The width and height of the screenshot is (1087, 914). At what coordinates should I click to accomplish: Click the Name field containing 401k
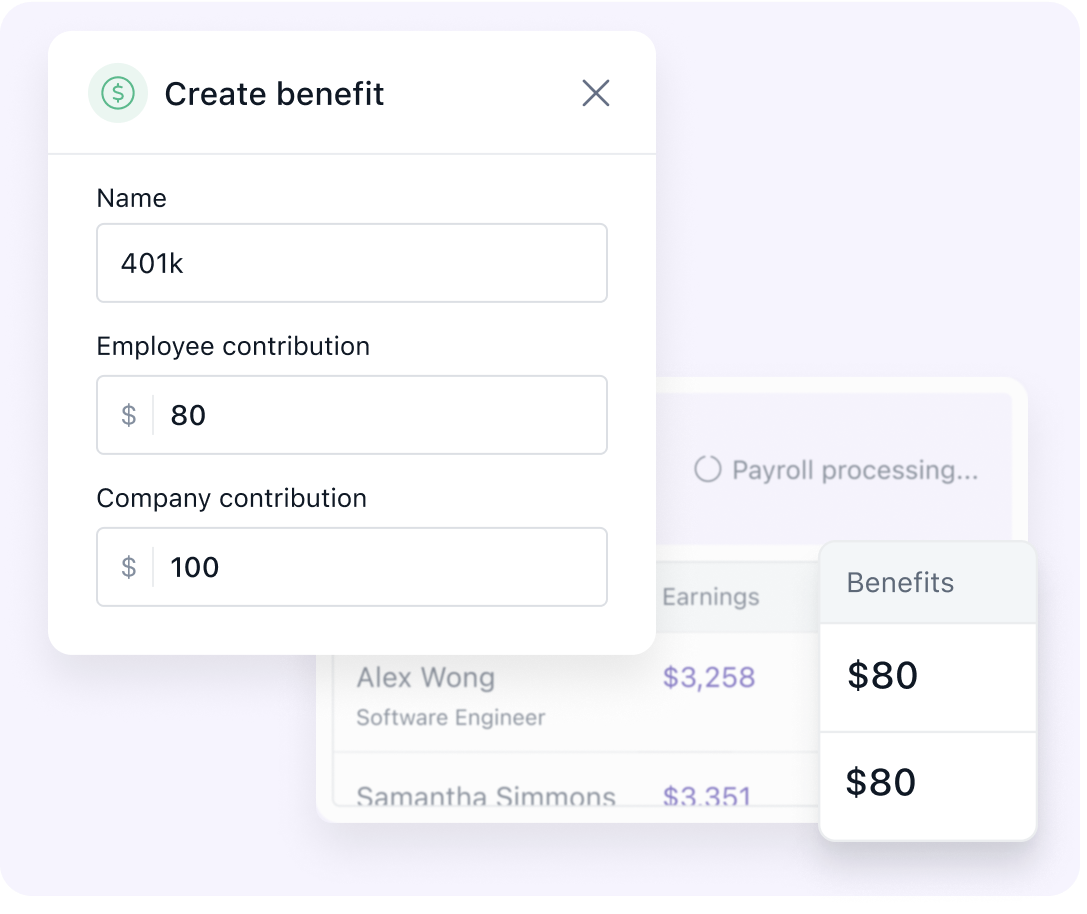tap(351, 263)
